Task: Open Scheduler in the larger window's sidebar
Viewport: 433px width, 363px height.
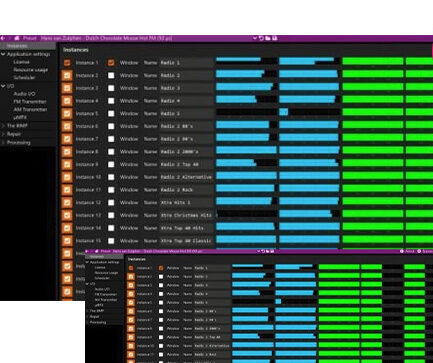Action: tap(24, 77)
